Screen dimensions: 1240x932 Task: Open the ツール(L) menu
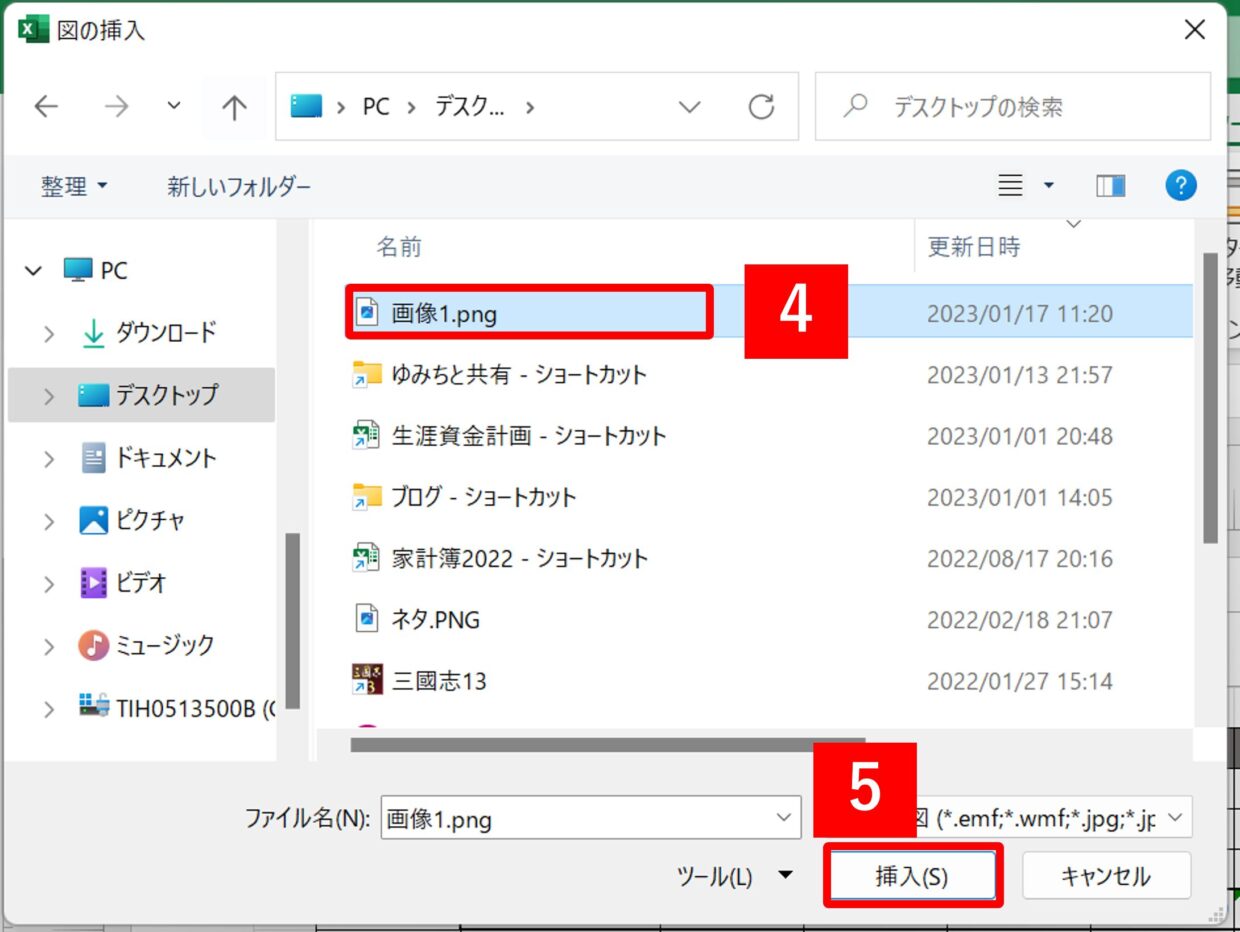[735, 876]
